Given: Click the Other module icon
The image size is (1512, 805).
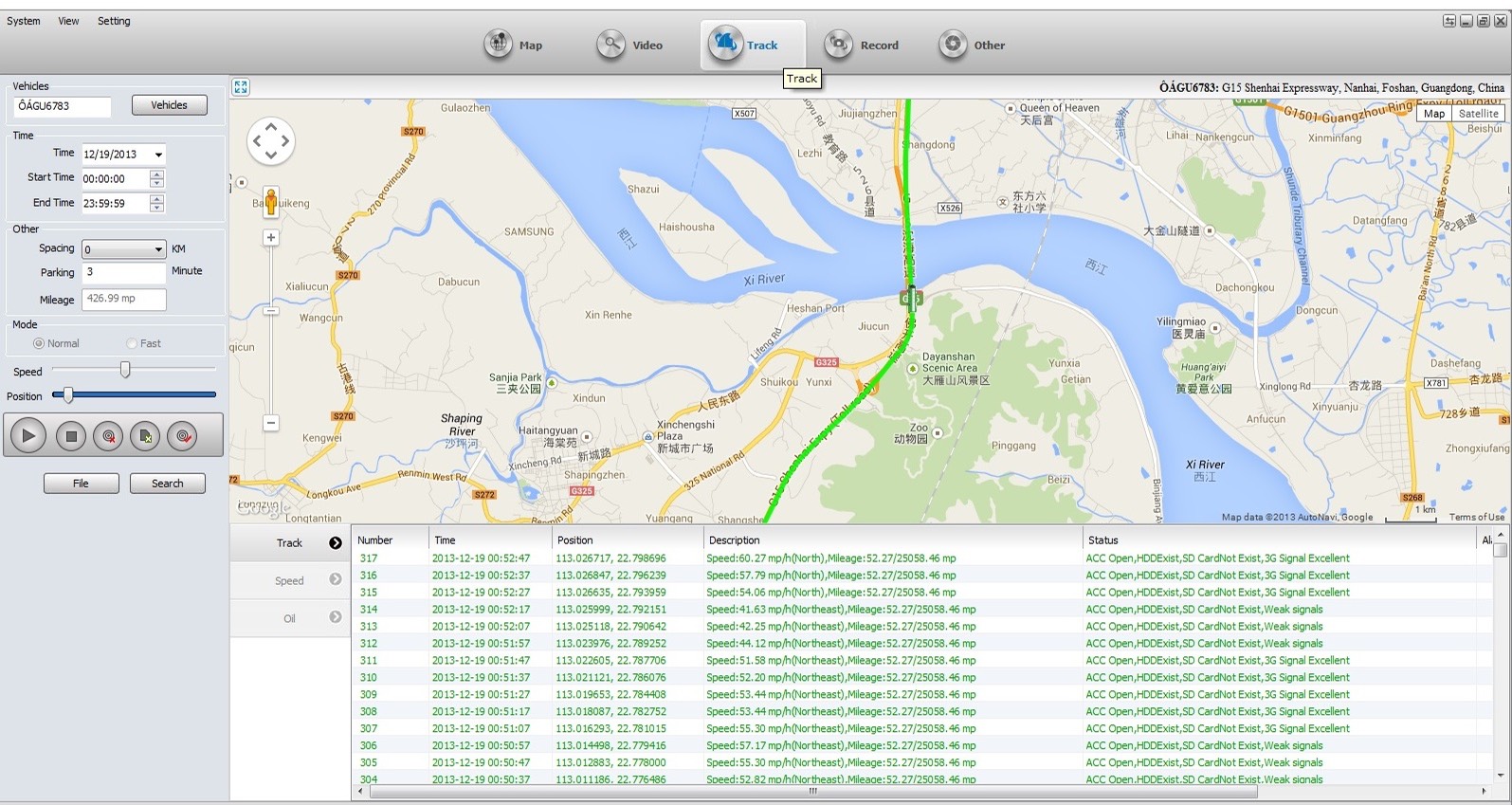Looking at the screenshot, I should tap(953, 45).
